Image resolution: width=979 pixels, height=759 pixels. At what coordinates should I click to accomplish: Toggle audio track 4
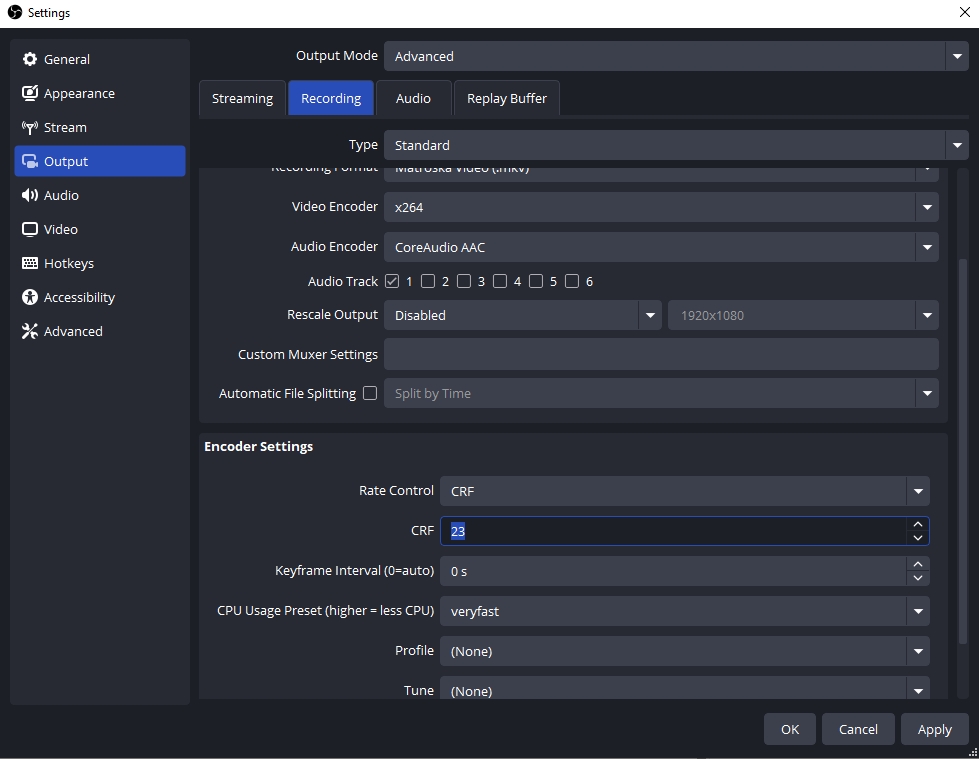(x=500, y=282)
